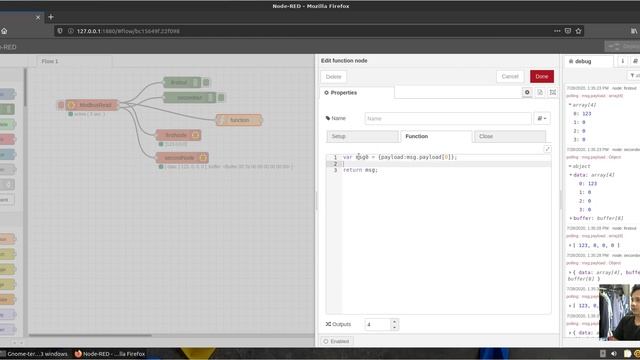Select the secondNode node on canvas

[182, 158]
